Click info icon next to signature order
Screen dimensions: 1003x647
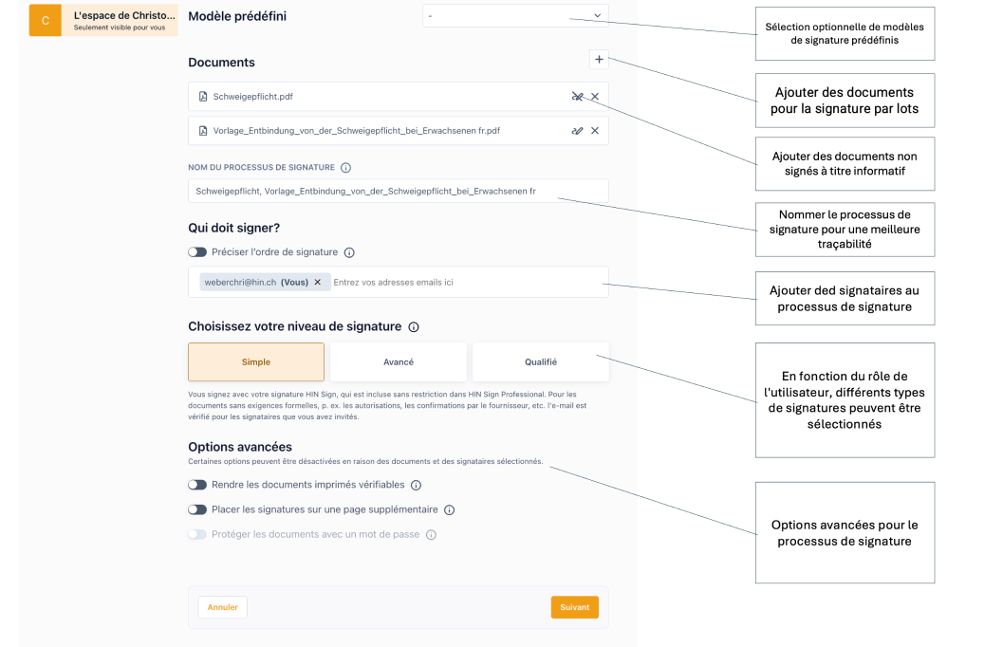pyautogui.click(x=349, y=253)
